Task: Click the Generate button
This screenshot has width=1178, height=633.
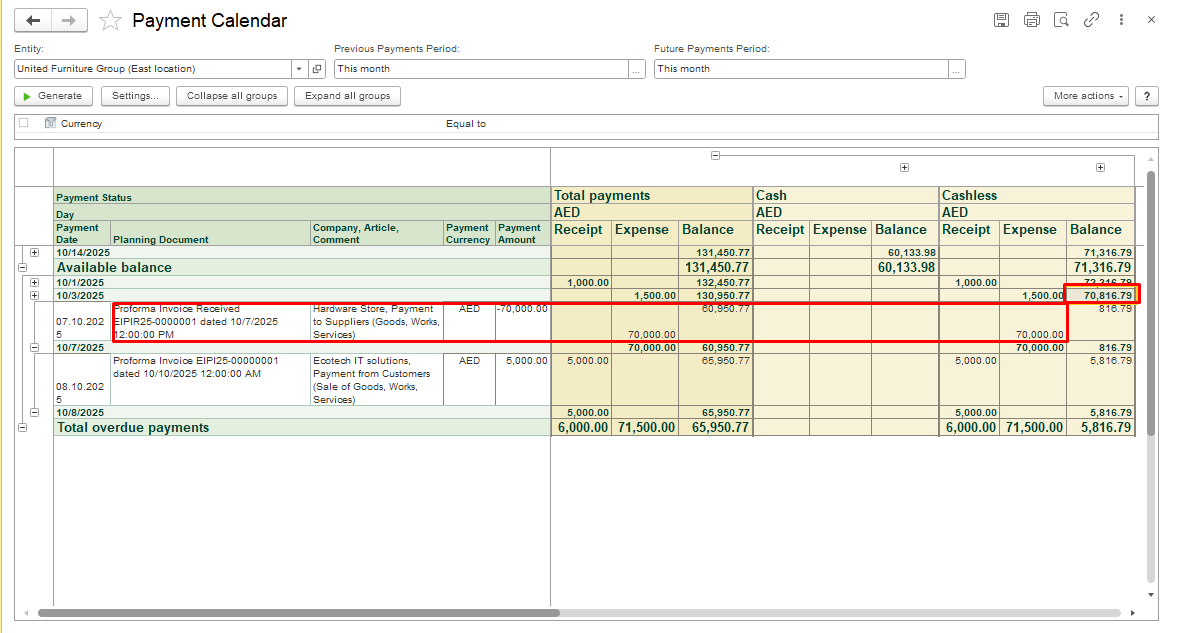Action: click(53, 96)
